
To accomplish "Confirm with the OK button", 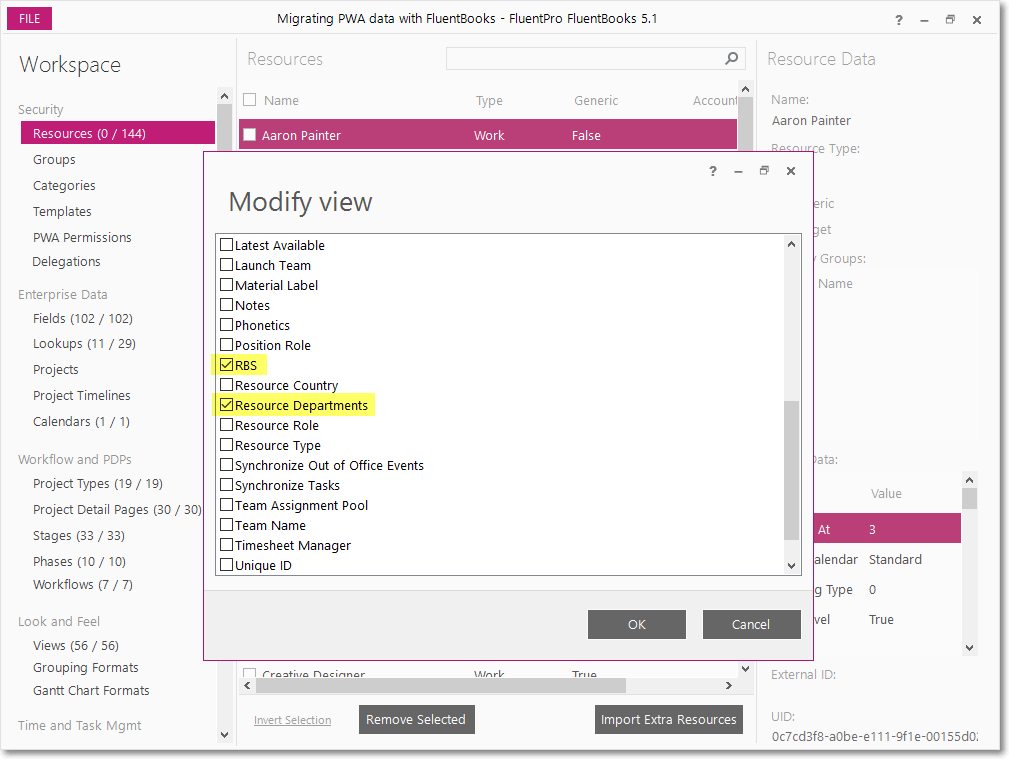I will pyautogui.click(x=636, y=624).
